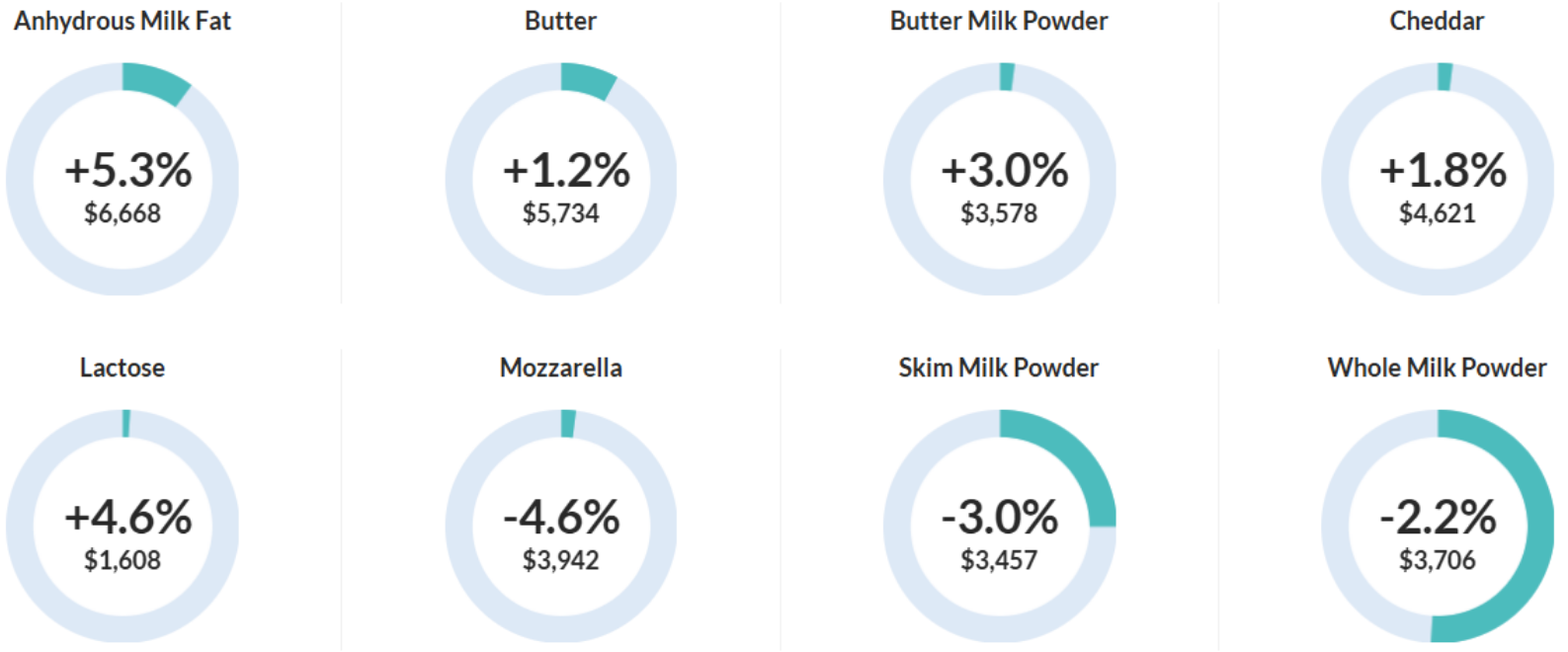1568x652 pixels.
Task: Click the Cheddar donut chart ring
Action: pos(1438,179)
